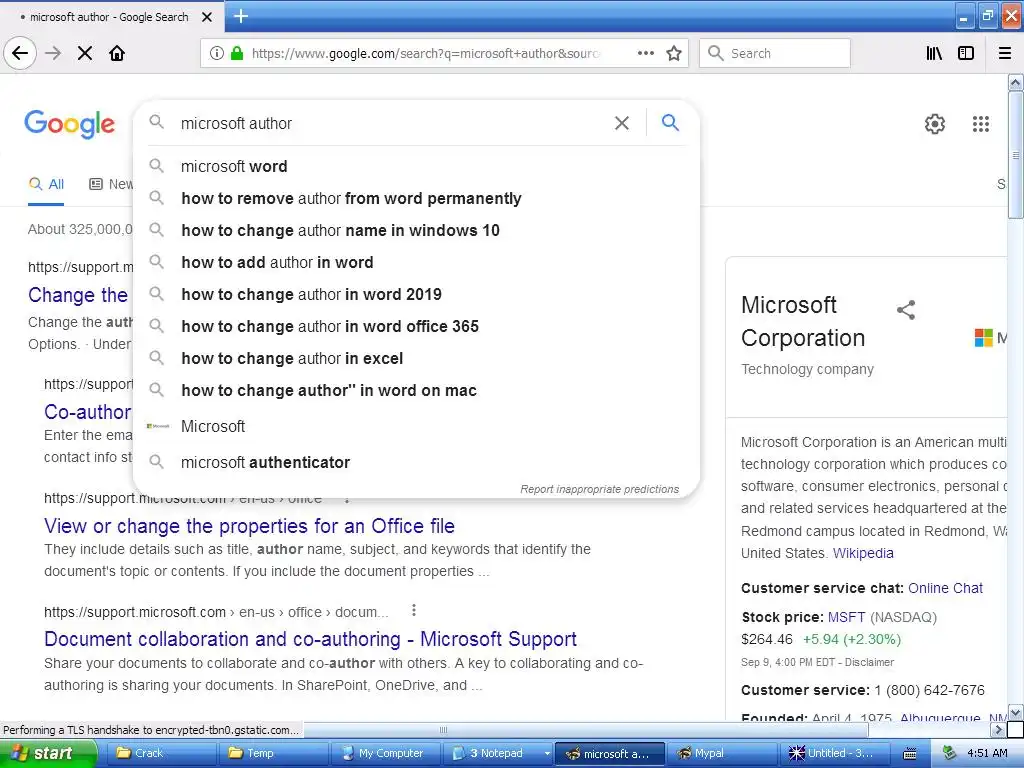1024x768 pixels.
Task: Choose how to change author in word 2019
Action: coord(416,295)
